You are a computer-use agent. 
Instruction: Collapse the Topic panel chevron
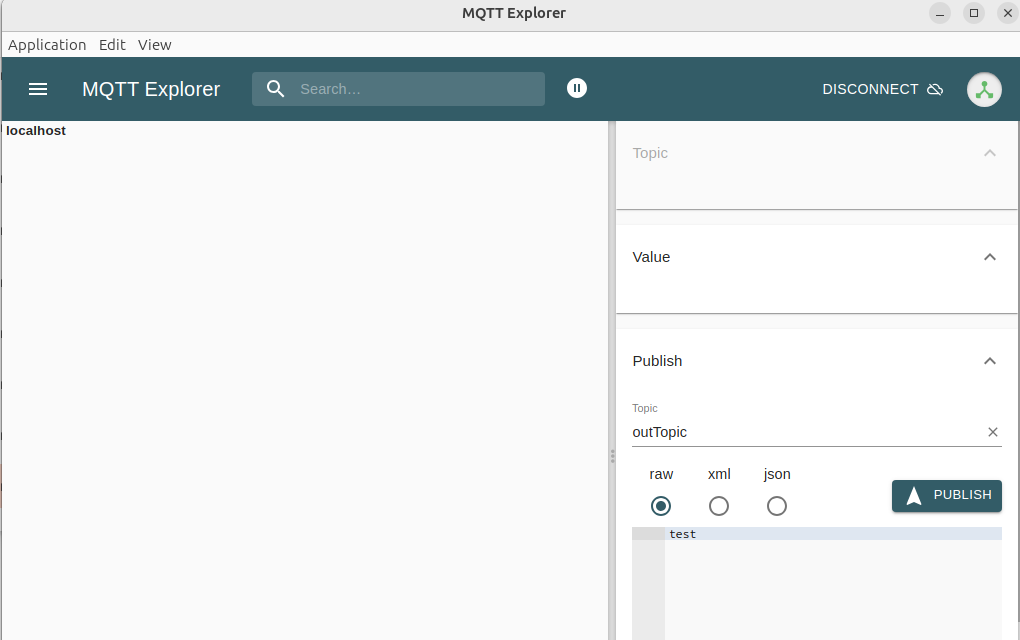990,153
